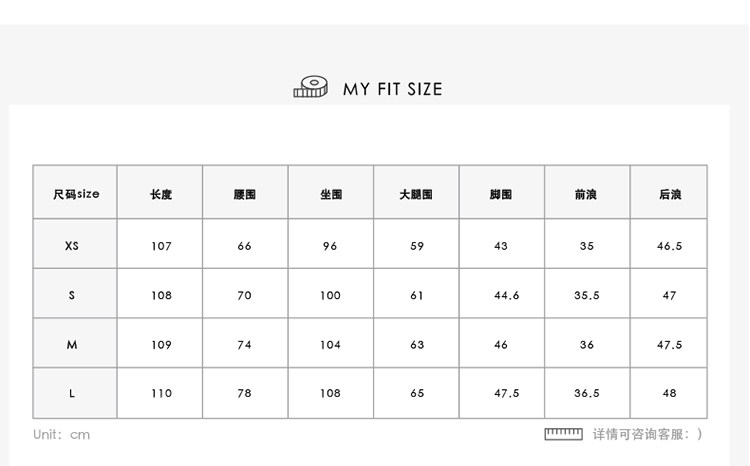Click the Unit: cm label
The height and width of the screenshot is (466, 750).
61,434
